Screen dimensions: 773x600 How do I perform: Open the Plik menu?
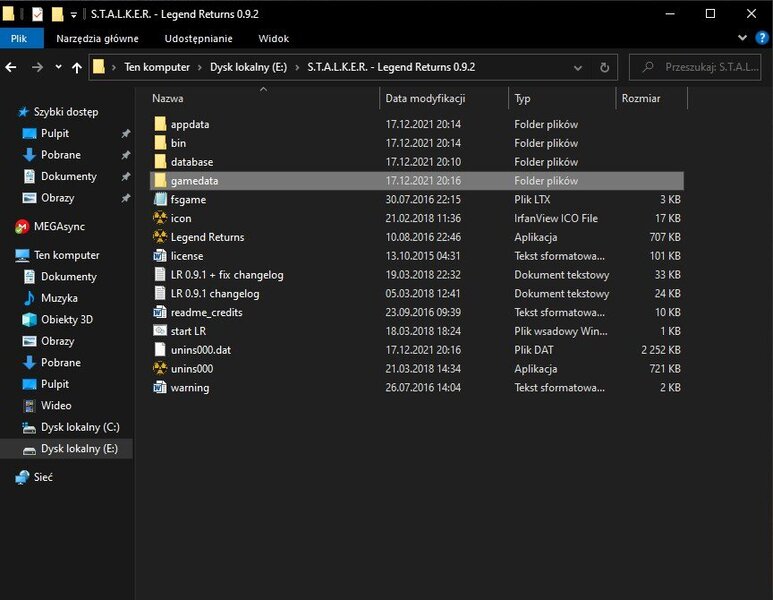point(19,38)
